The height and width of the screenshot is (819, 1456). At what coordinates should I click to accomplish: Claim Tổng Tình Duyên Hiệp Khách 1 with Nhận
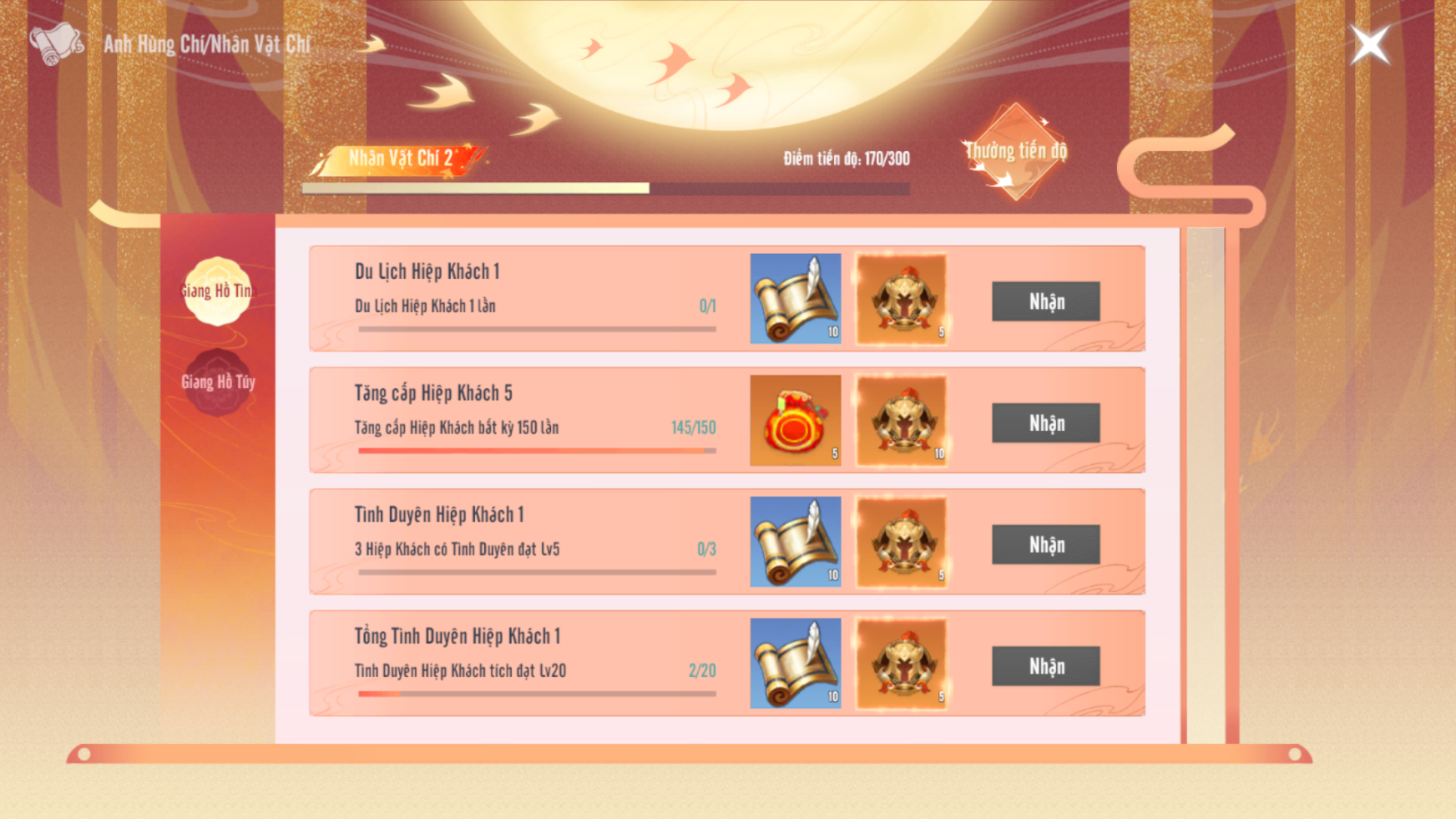pyautogui.click(x=1045, y=666)
